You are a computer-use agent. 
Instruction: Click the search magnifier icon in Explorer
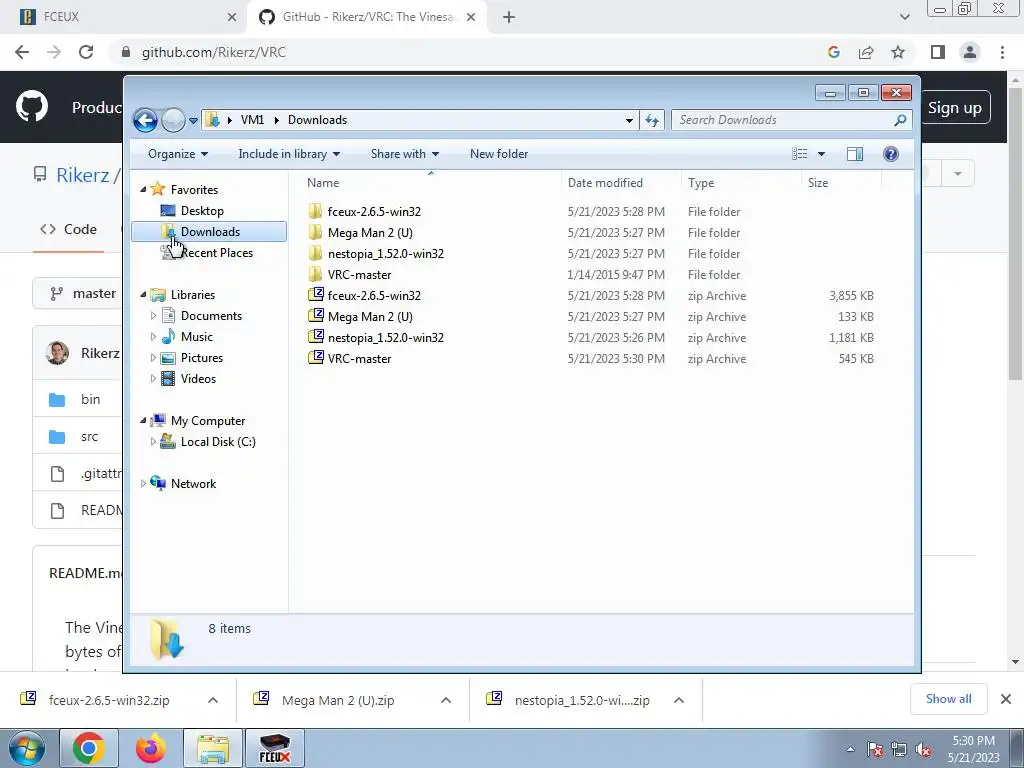point(901,120)
